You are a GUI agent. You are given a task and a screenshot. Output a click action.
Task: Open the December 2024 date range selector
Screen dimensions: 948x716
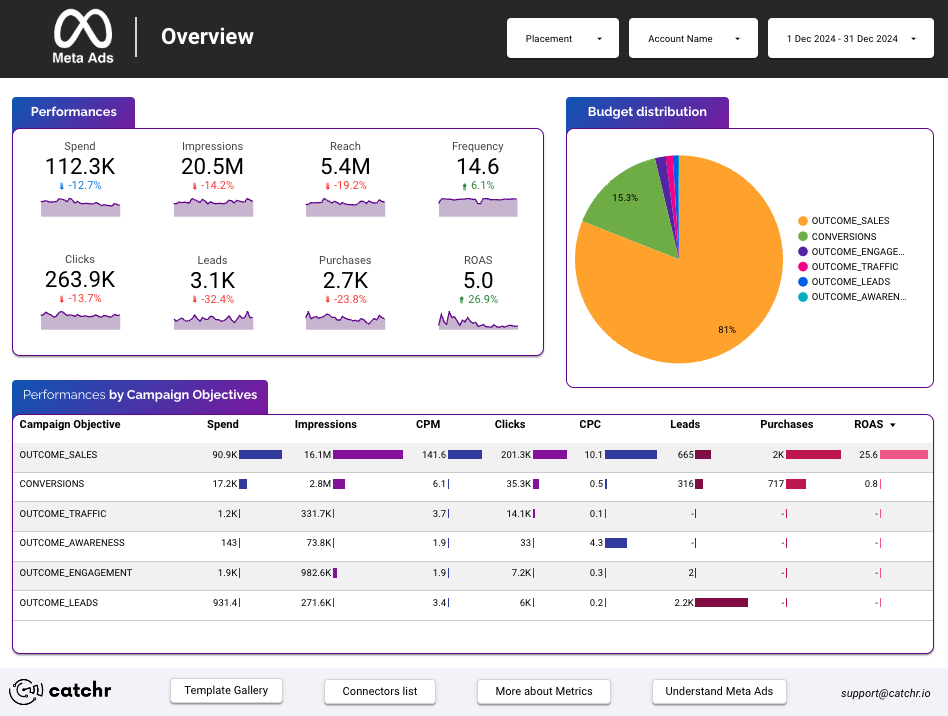tap(850, 38)
